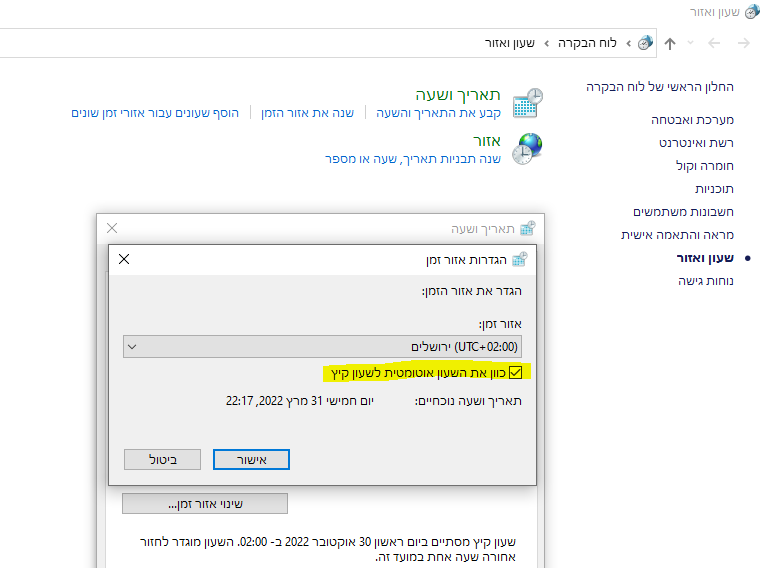The width and height of the screenshot is (763, 568).
Task: Click the forward arrow navigation icon
Action: [744, 43]
